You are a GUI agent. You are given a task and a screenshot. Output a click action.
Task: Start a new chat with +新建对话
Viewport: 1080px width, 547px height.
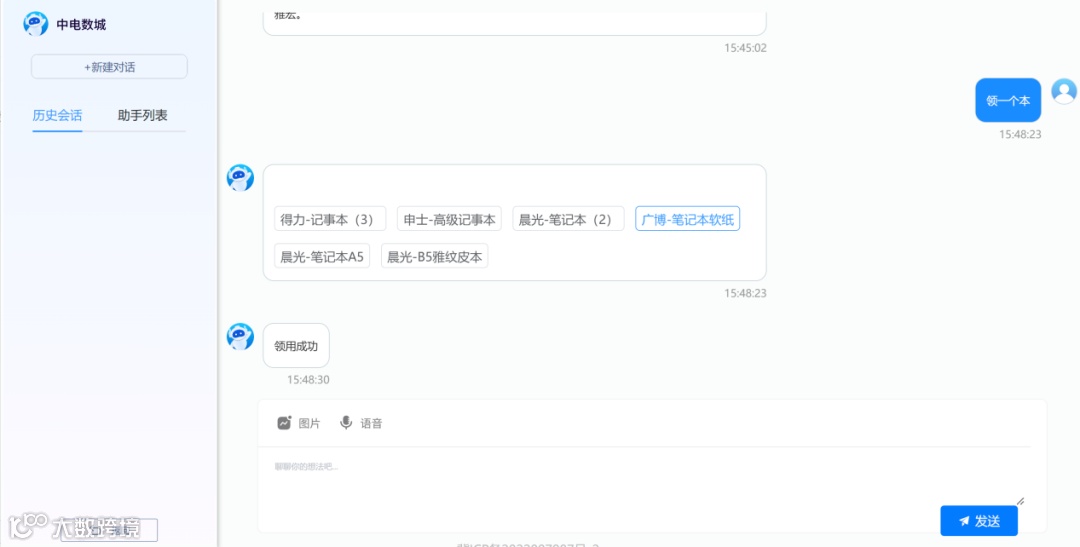click(110, 67)
